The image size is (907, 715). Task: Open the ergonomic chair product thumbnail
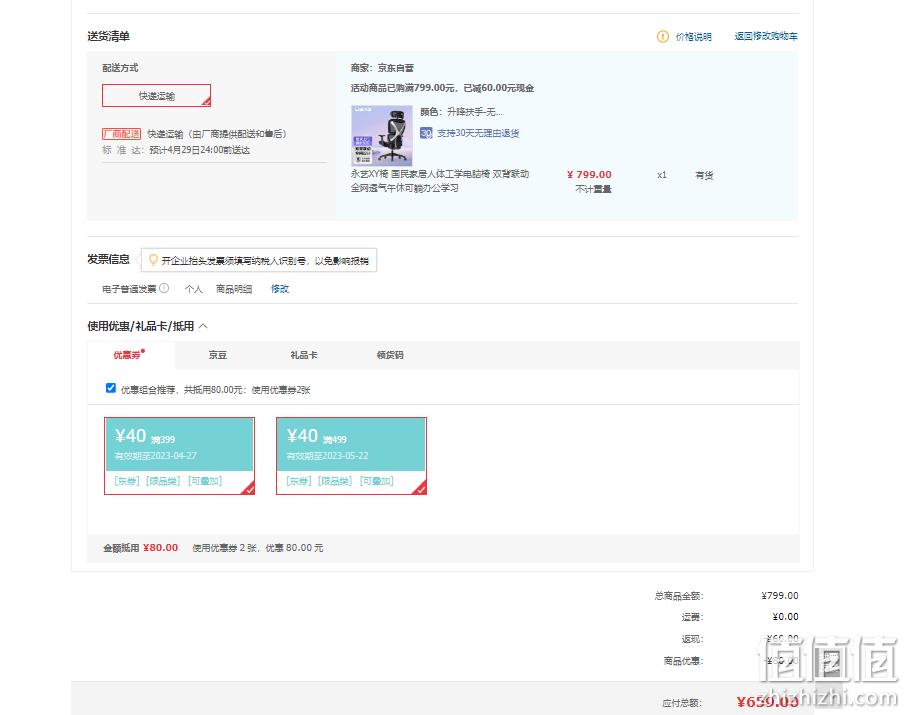coord(382,135)
